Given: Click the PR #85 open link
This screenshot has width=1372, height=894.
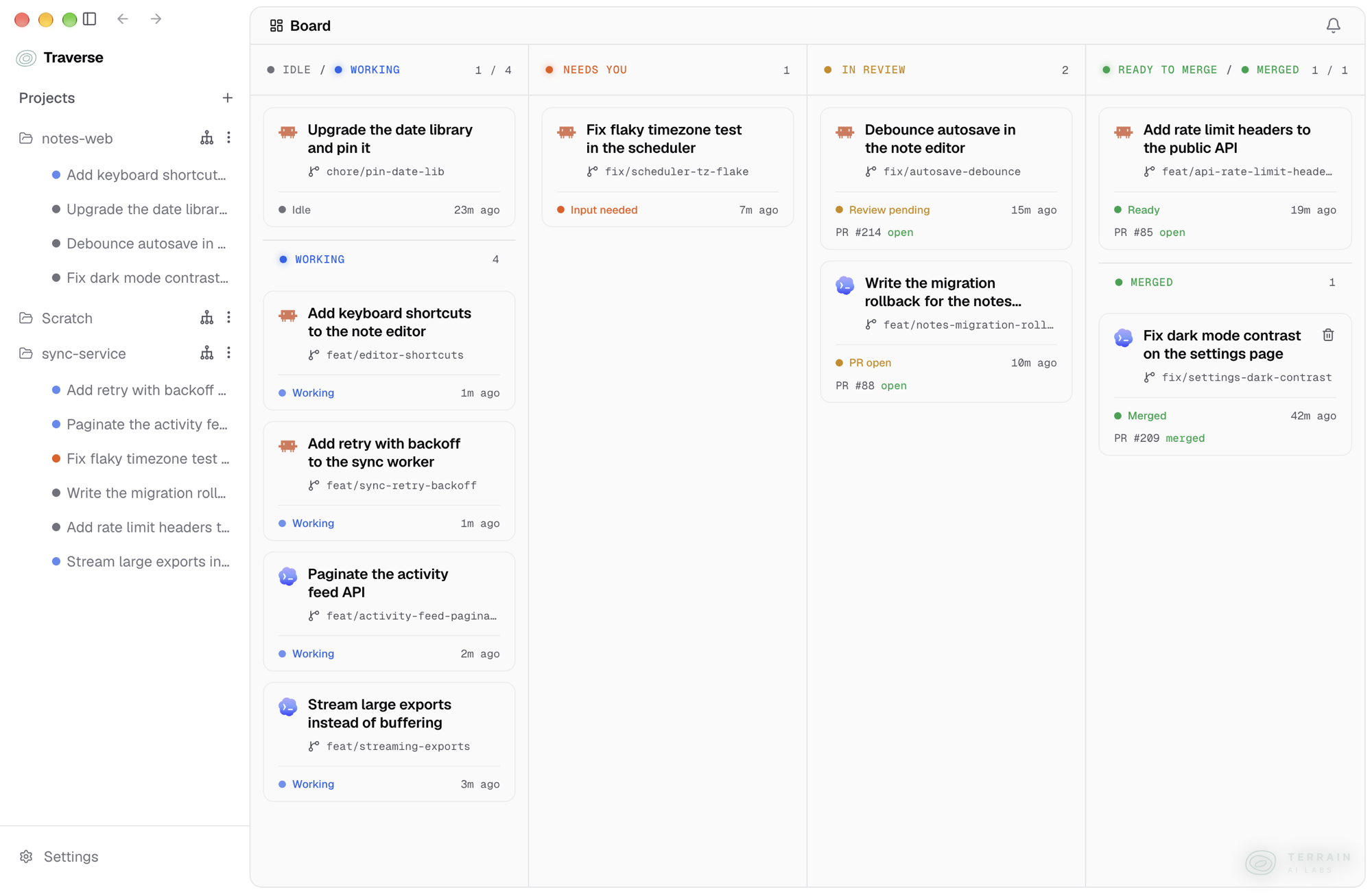Looking at the screenshot, I should click(1150, 233).
